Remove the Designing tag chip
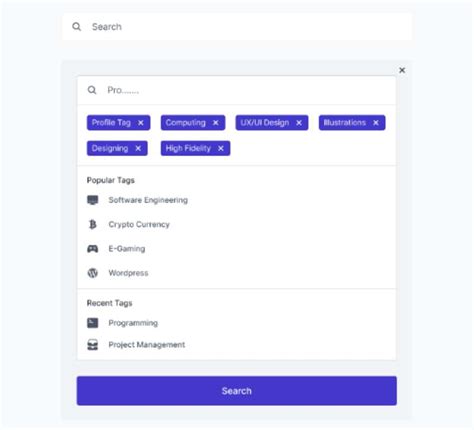Screen dimensions: 474x430 (x=138, y=148)
